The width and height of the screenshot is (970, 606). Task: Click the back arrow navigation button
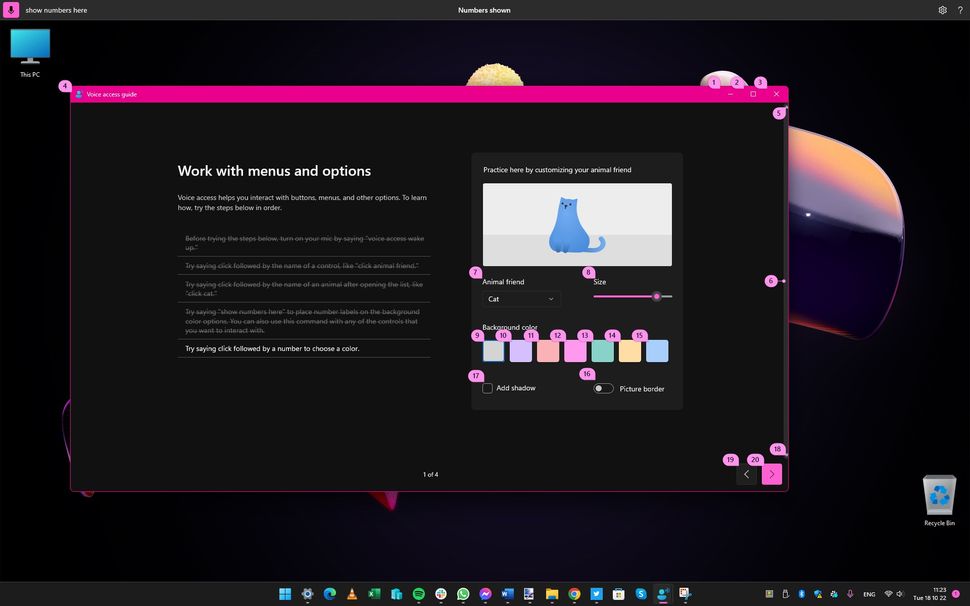[746, 473]
